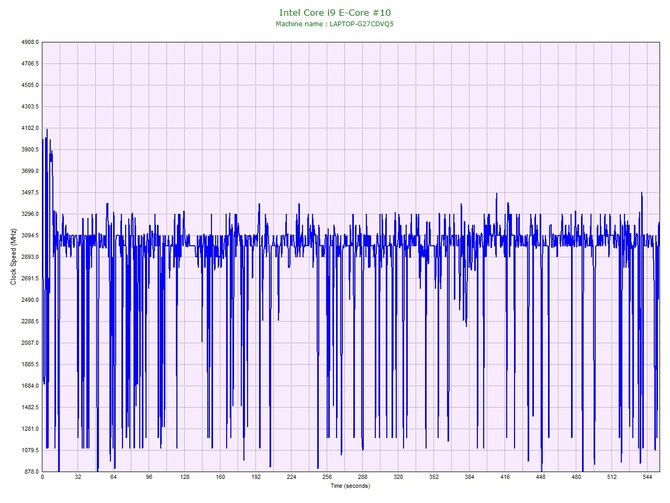Click the x-axis tick label 512
Viewport: 670px width, 503px height.
pos(612,477)
